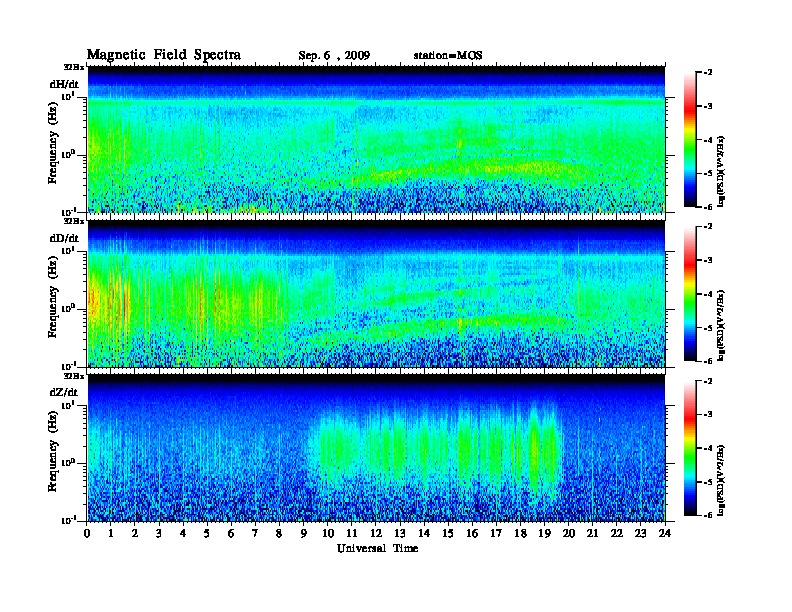Click the hour 18 tick label on the time axis
The image size is (792, 612).
(520, 534)
